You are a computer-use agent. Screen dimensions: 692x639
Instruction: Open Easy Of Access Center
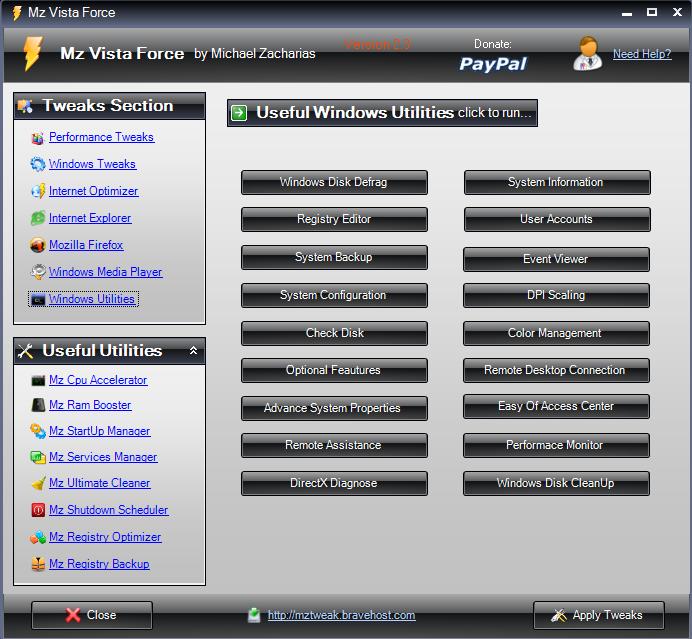pos(556,406)
